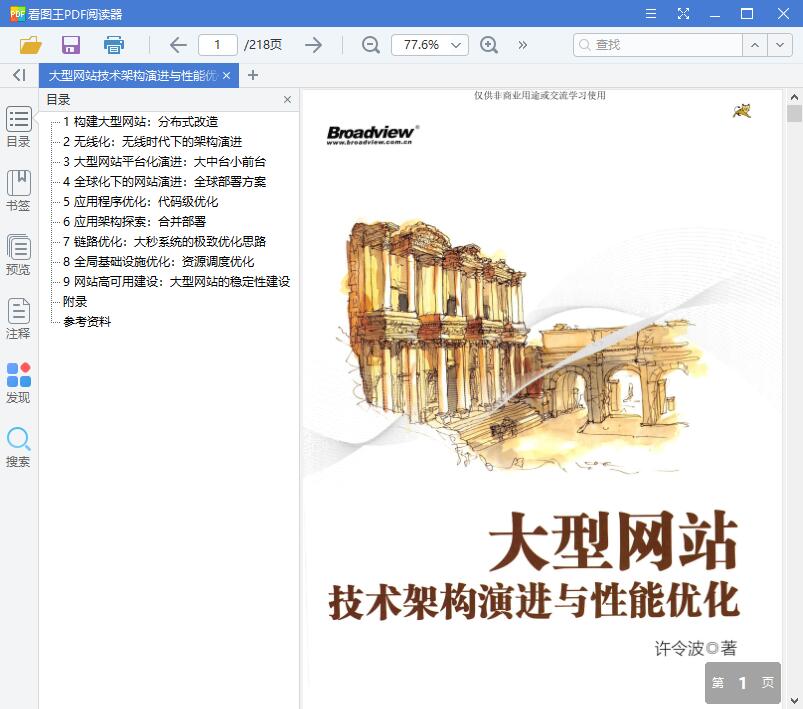Toggle fullscreen mode
This screenshot has width=803, height=709.
(x=684, y=13)
